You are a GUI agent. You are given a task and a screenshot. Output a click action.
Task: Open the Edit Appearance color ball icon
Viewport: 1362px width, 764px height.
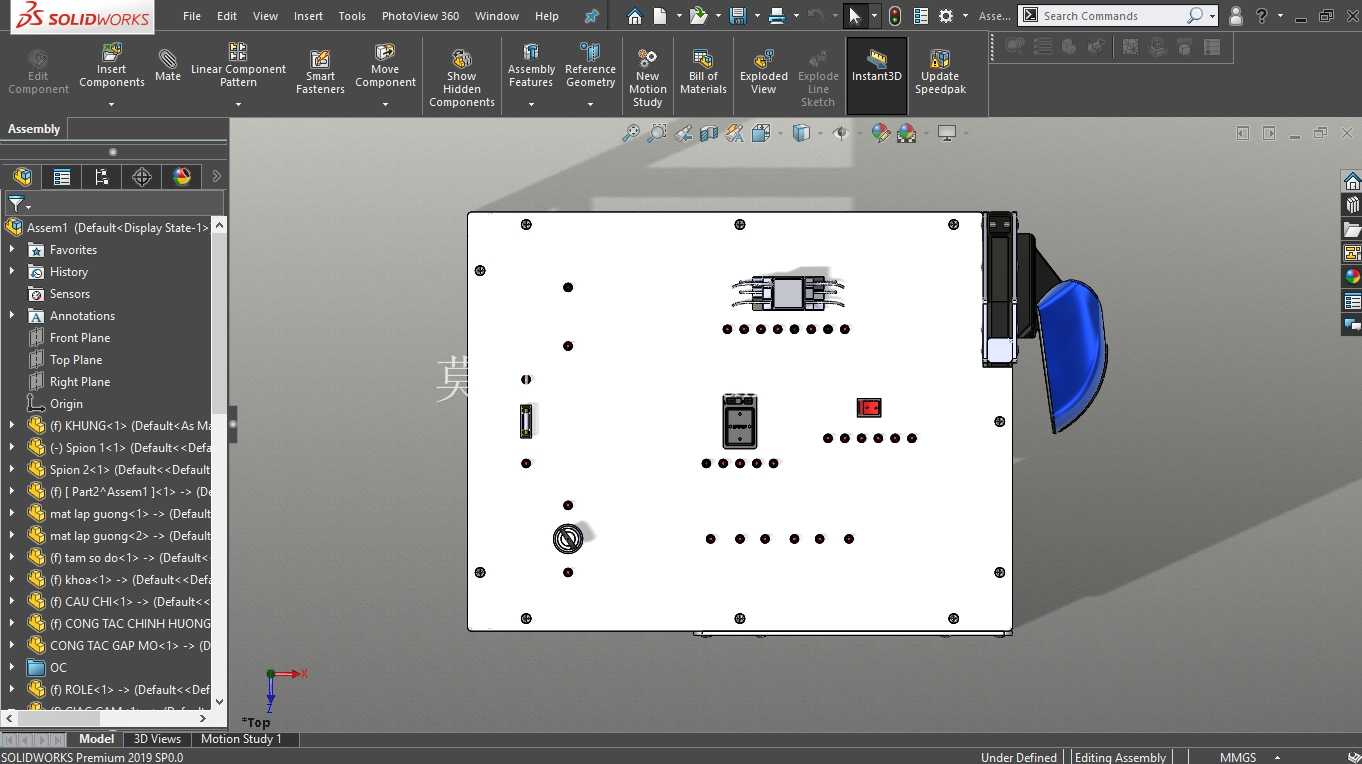tap(880, 133)
